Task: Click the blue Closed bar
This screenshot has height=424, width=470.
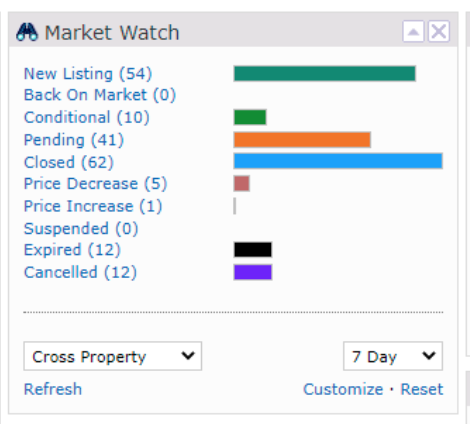Action: (338, 161)
